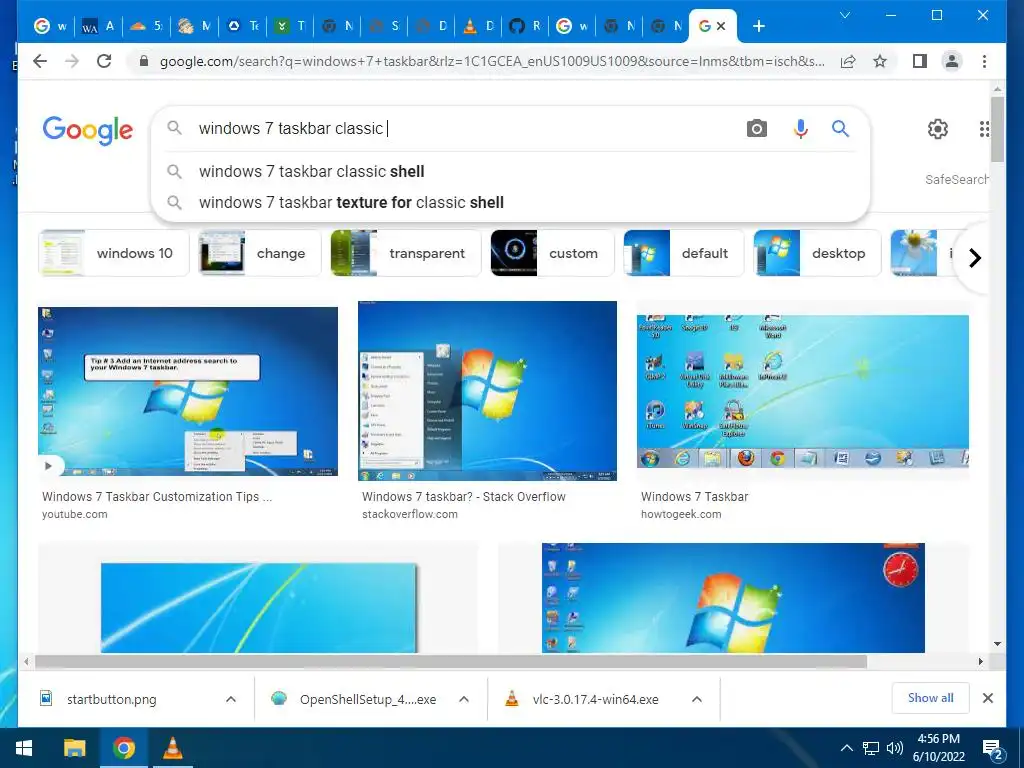
Task: Filter results by 'desktop' chip
Action: pyautogui.click(x=817, y=253)
